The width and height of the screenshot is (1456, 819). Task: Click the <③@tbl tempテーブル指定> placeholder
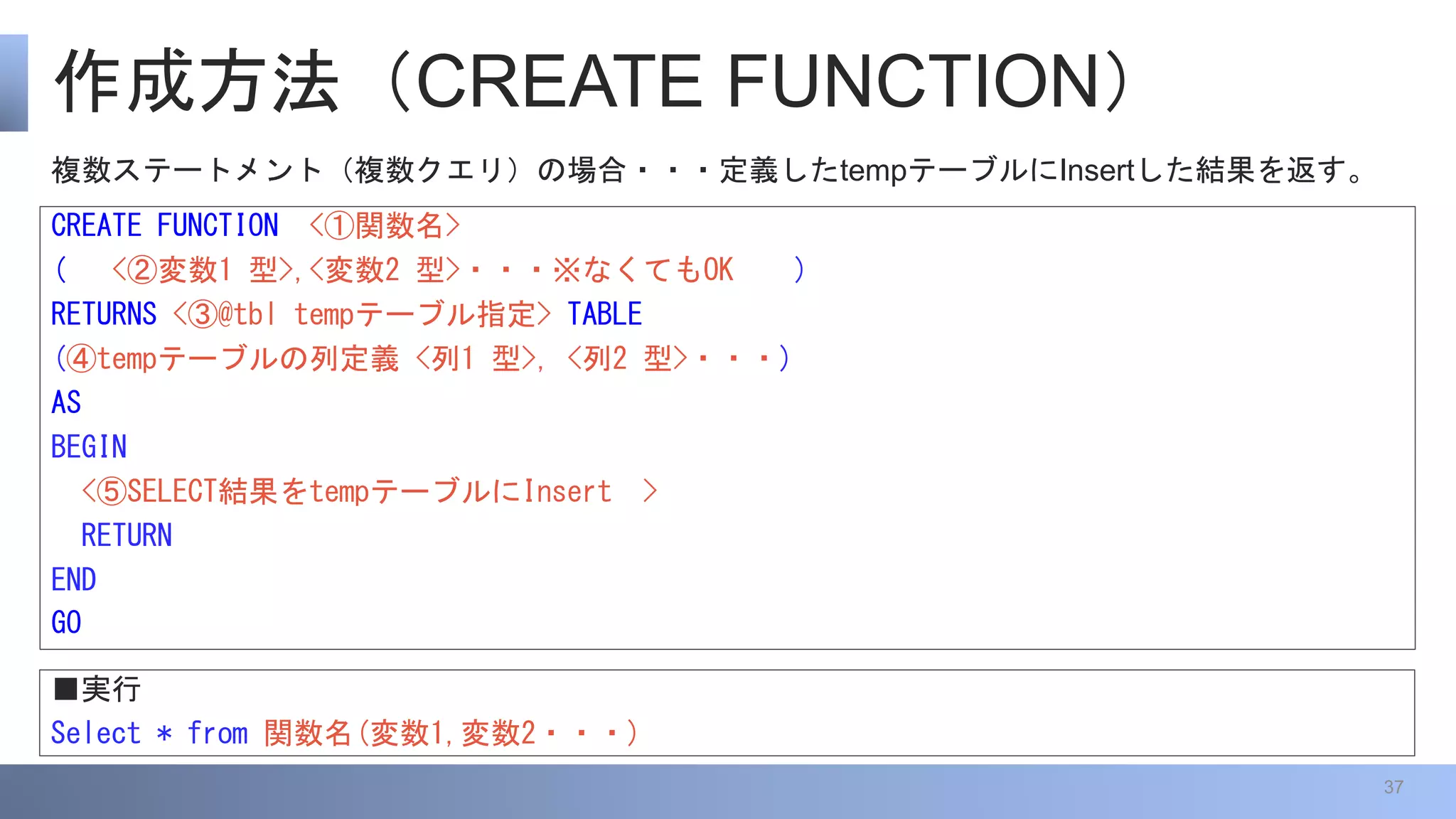pyautogui.click(x=362, y=314)
